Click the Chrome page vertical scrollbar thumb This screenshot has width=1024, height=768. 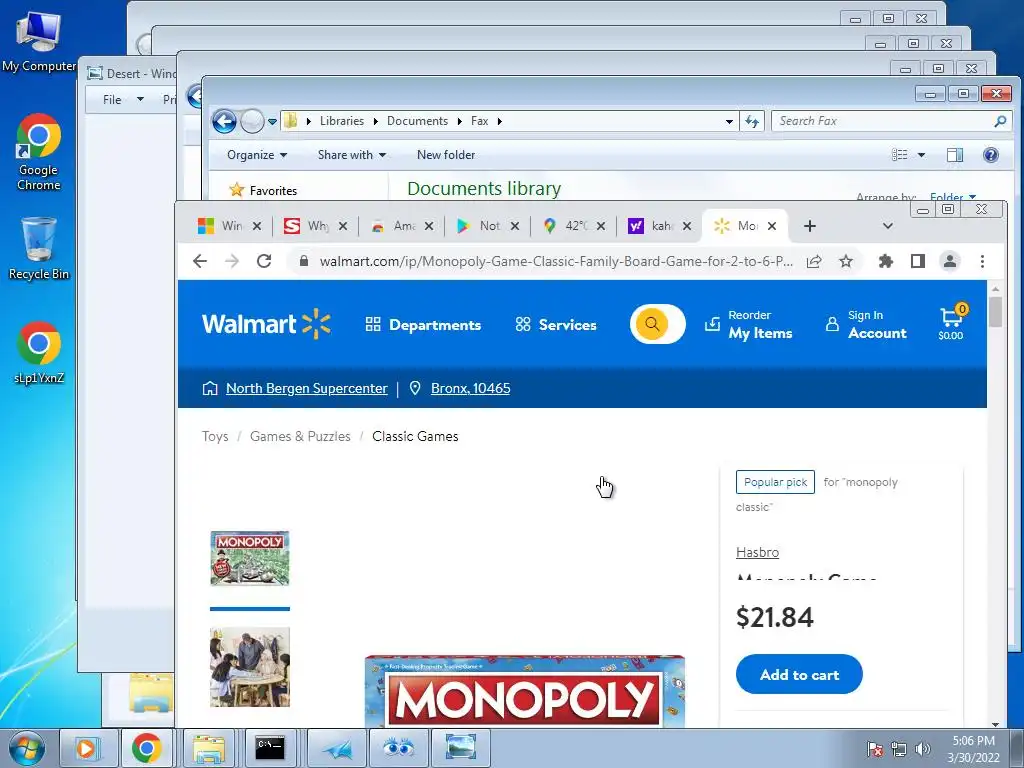(x=995, y=311)
